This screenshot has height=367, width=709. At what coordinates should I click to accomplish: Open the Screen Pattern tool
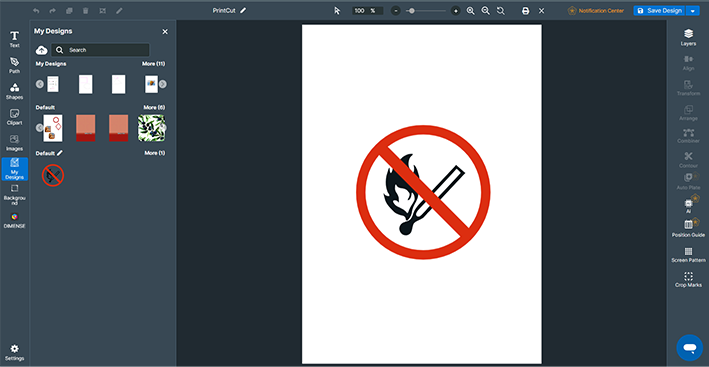point(688,255)
